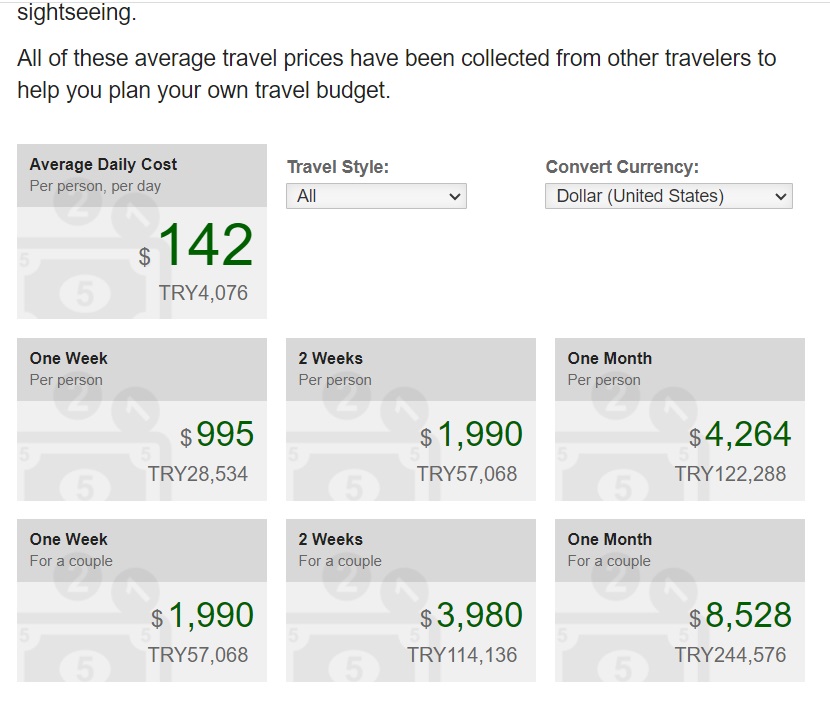Click the One Month Per person heading
The width and height of the screenshot is (830, 703).
[609, 358]
